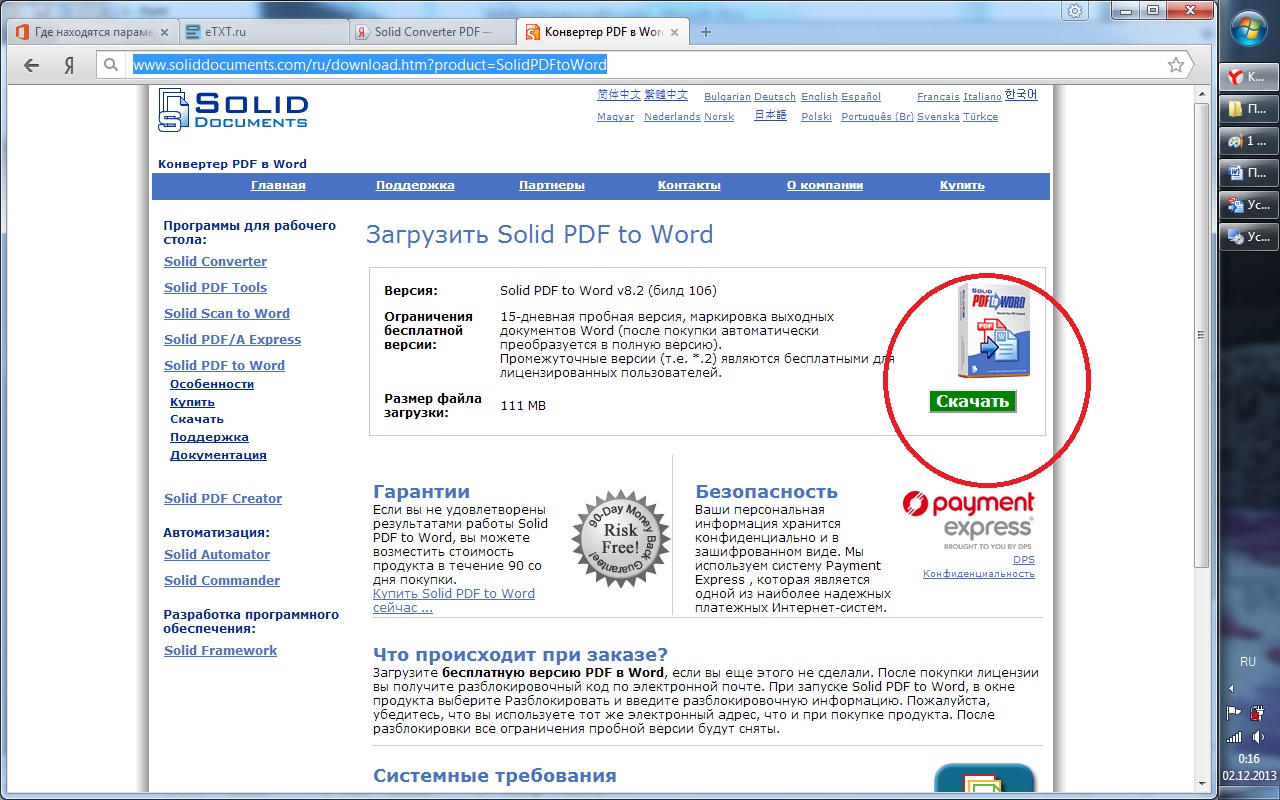The width and height of the screenshot is (1280, 800).
Task: Open the folder taskbar item
Action: (x=1248, y=109)
